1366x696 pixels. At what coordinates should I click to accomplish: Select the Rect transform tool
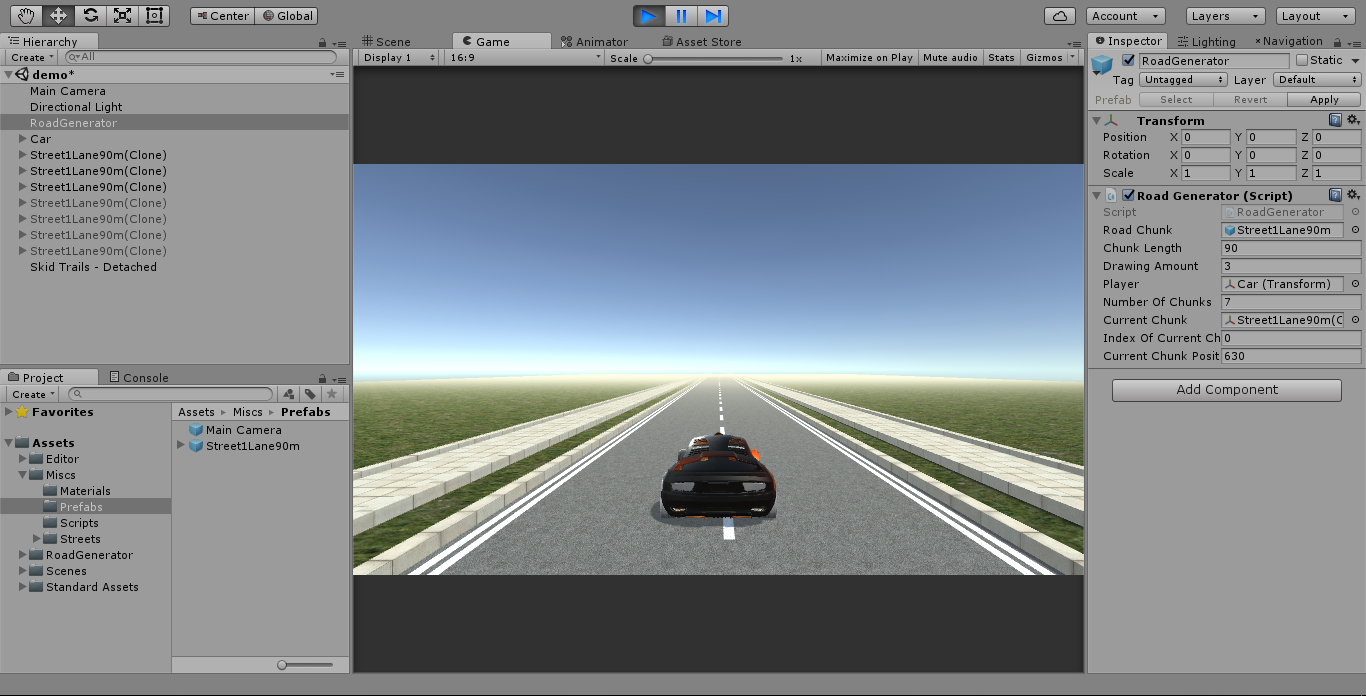[x=154, y=16]
